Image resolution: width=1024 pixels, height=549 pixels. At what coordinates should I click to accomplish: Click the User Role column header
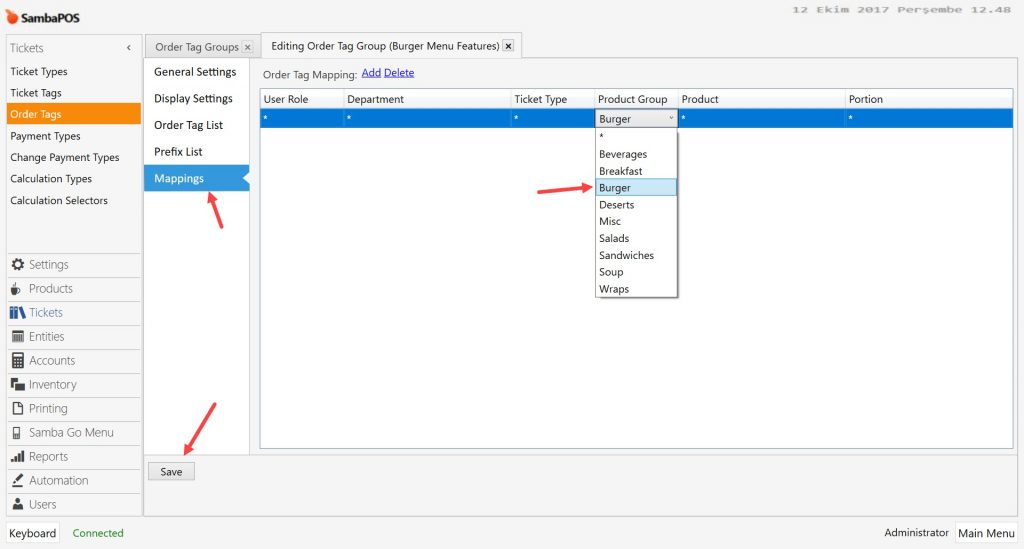tap(302, 99)
